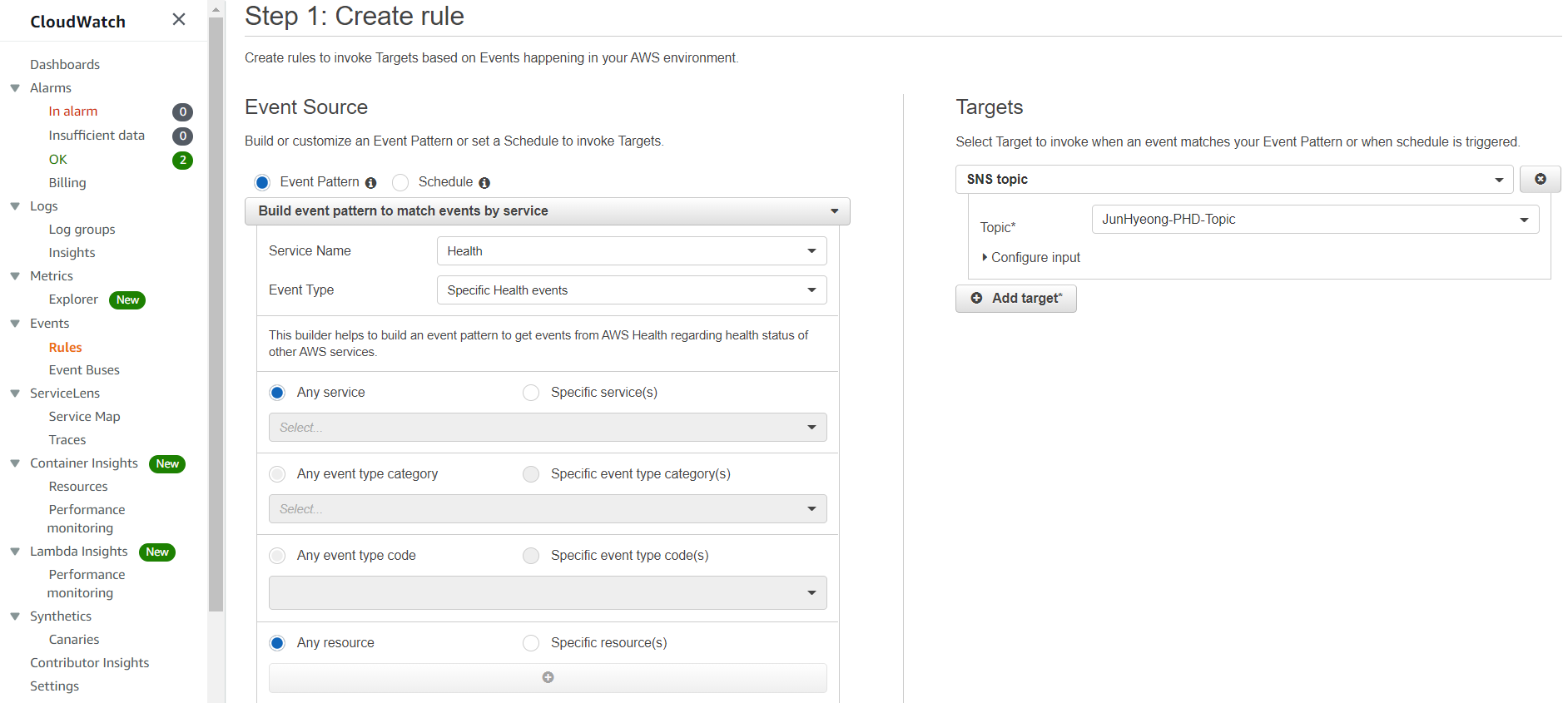Open the Service Name dropdown
Image resolution: width=1568 pixels, height=703 pixels.
click(631, 251)
